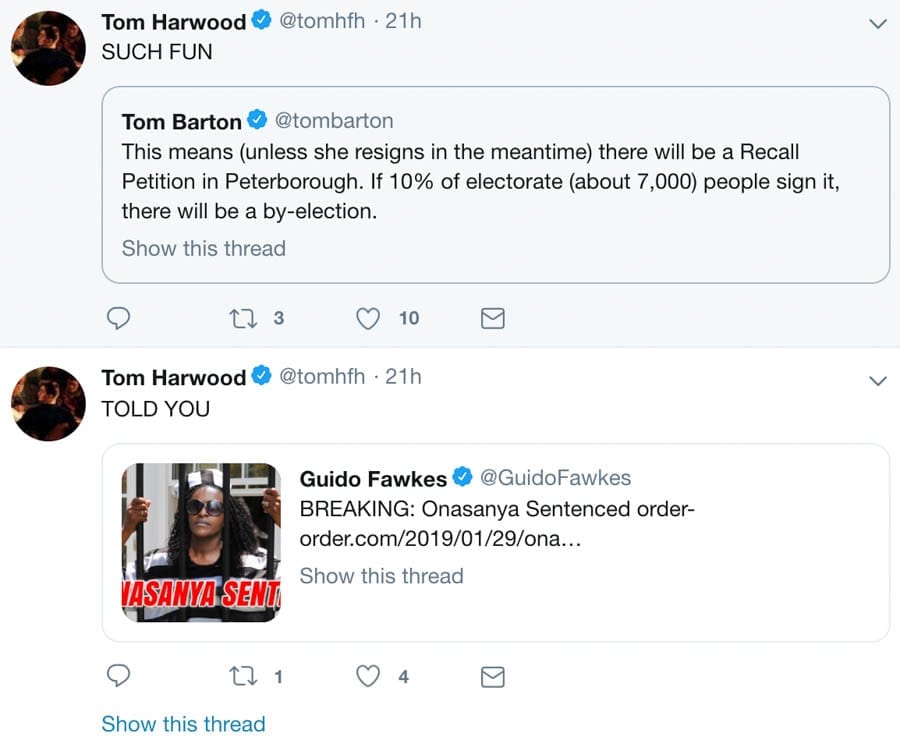Like the TOLD YOU tweet

click(x=369, y=677)
